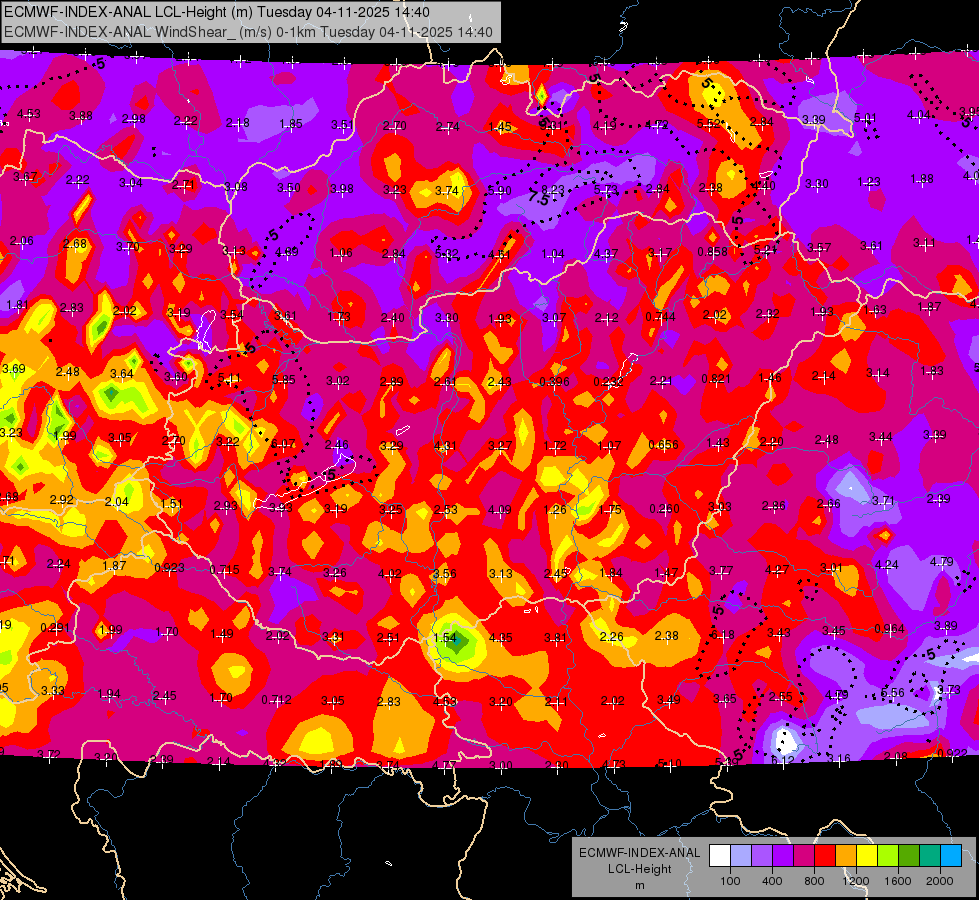Click the yellow legend swatch right of 1200
This screenshot has width=979, height=900.
pyautogui.click(x=867, y=856)
